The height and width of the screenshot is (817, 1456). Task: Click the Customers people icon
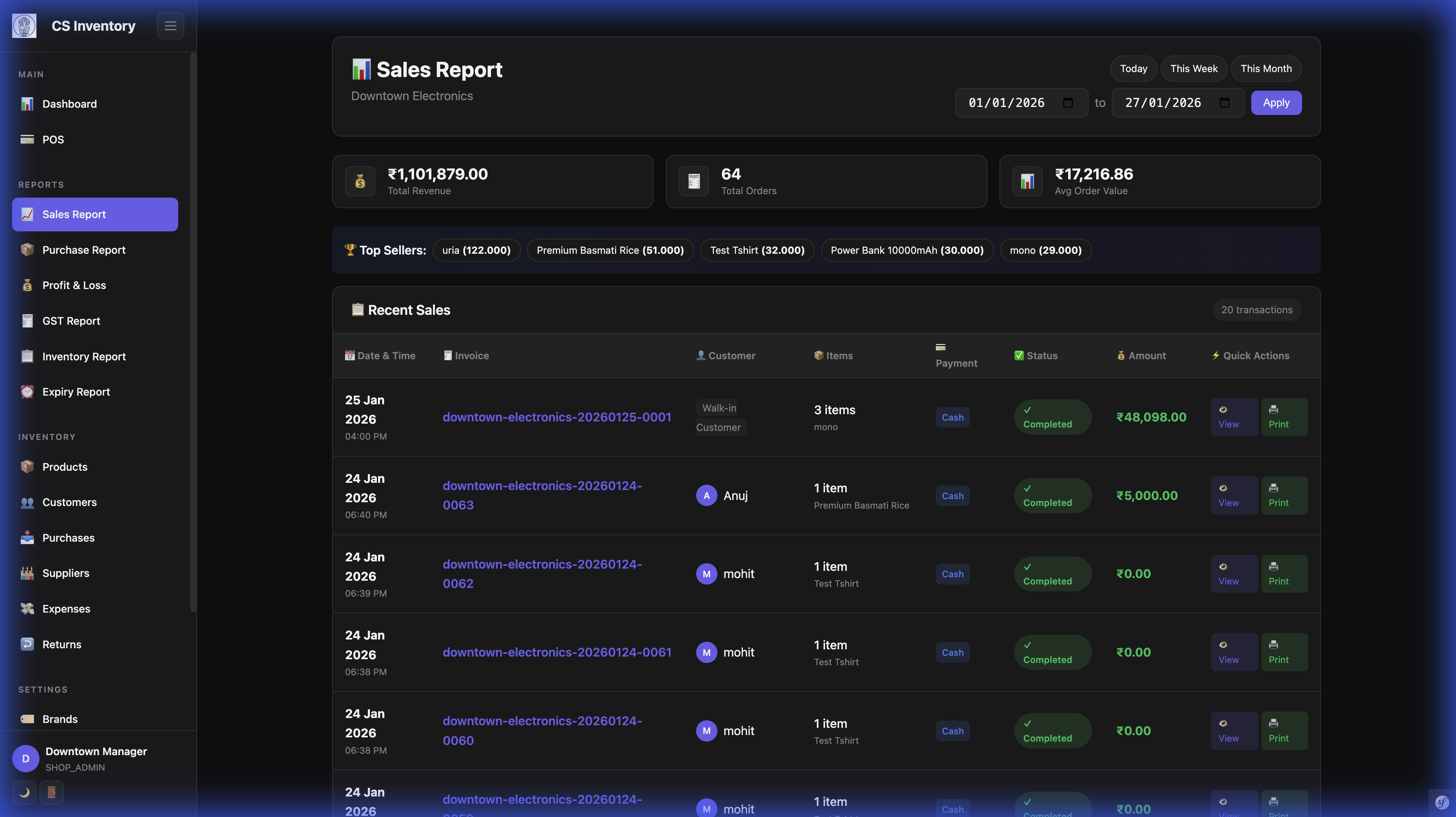(x=27, y=503)
